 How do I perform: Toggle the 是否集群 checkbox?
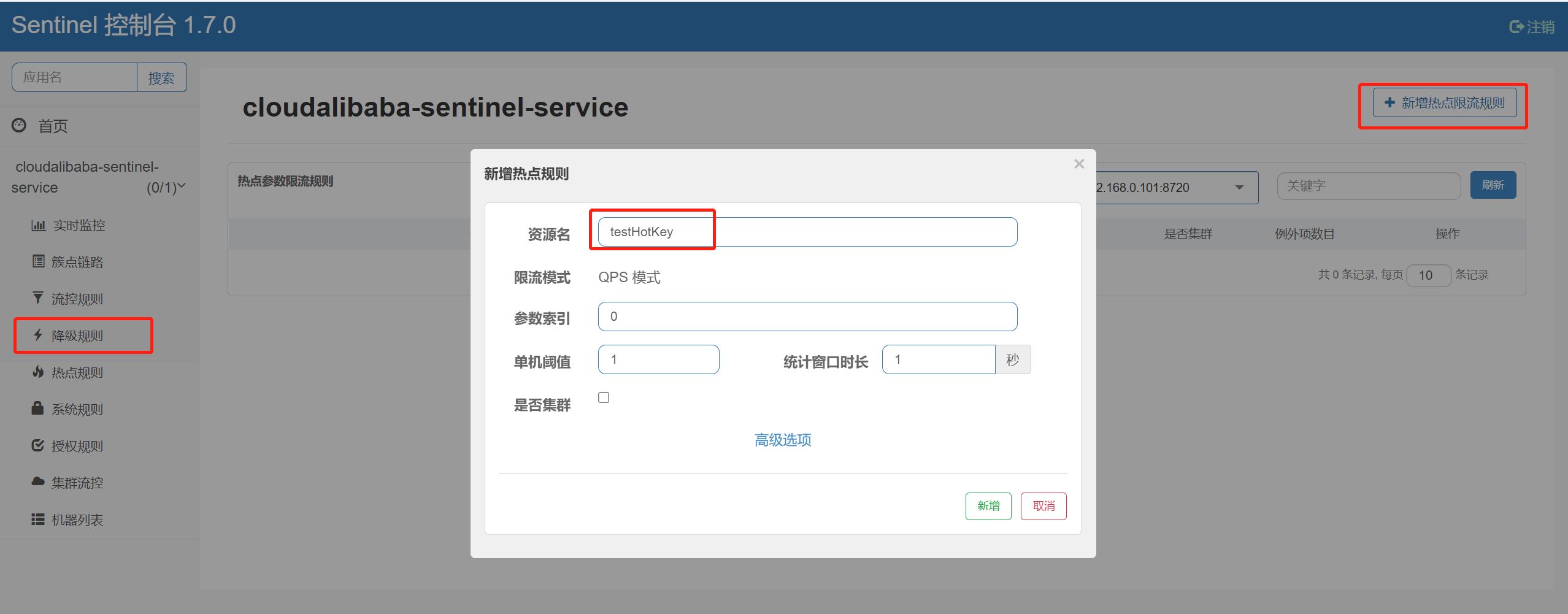coord(604,397)
